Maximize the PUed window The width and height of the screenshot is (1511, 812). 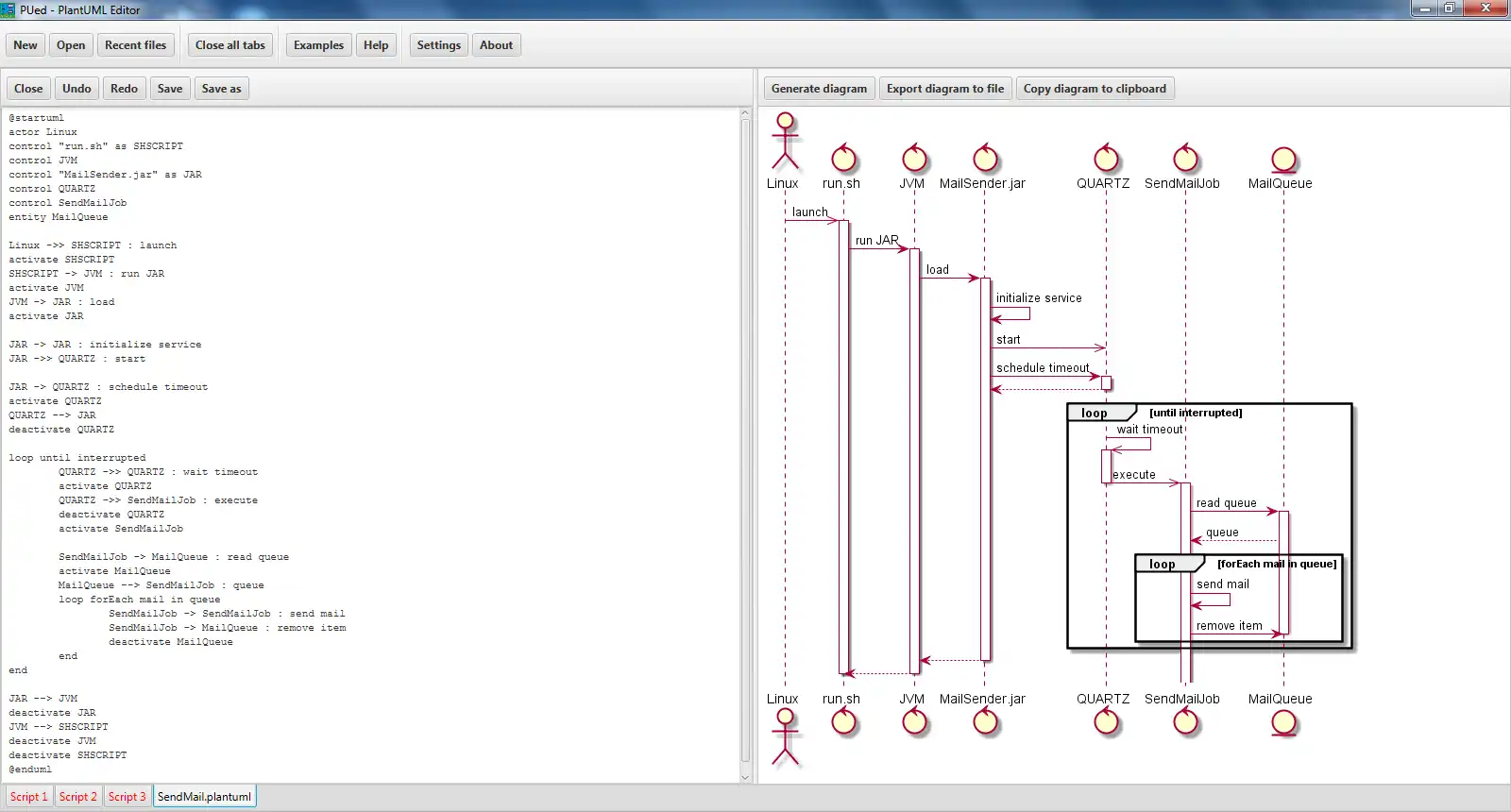1449,8
